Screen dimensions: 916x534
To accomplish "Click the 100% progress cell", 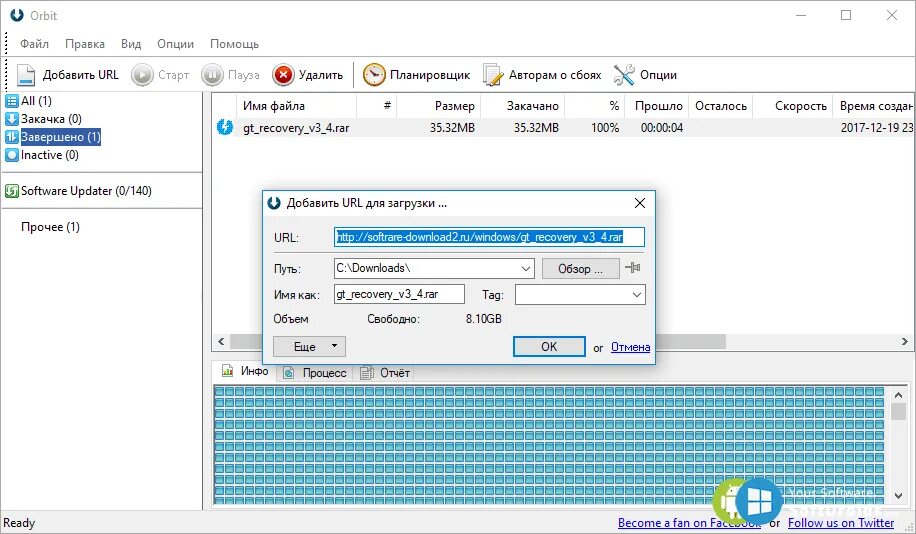I will pos(605,127).
